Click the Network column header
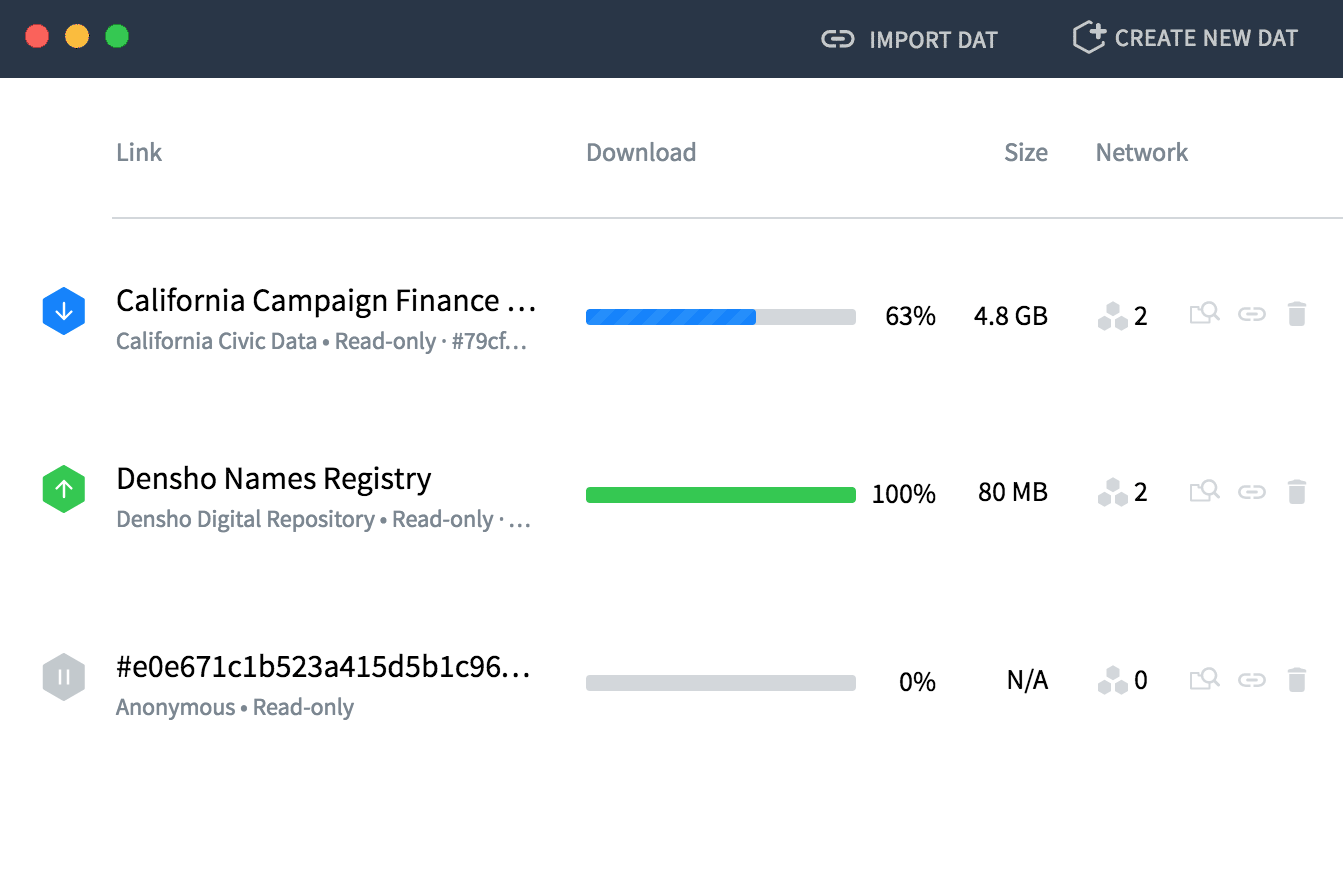 [1141, 152]
